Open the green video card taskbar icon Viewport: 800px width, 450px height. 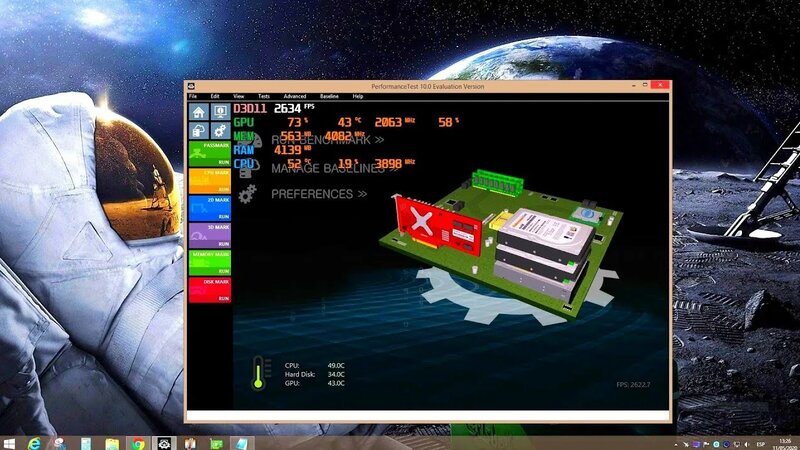click(x=216, y=443)
